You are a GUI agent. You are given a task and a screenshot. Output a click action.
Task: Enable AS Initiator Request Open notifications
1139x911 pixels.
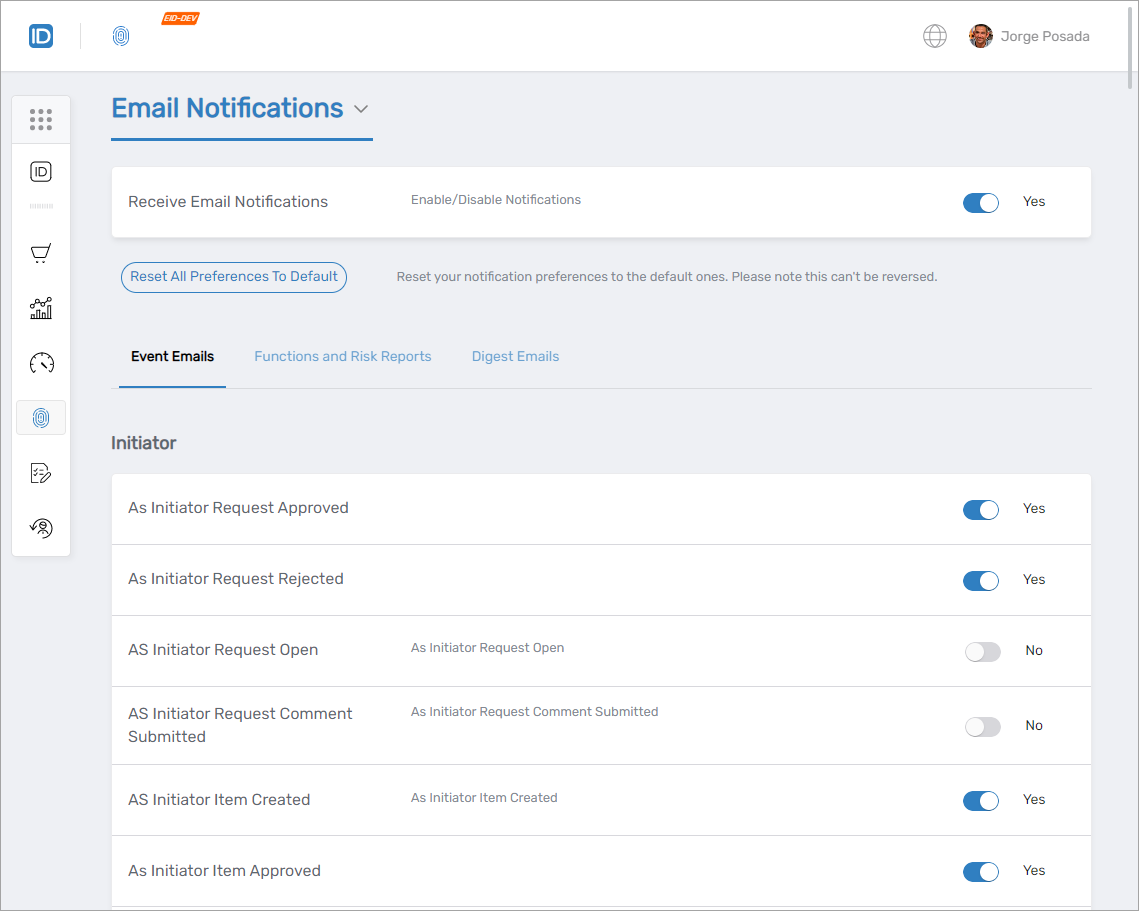982,651
